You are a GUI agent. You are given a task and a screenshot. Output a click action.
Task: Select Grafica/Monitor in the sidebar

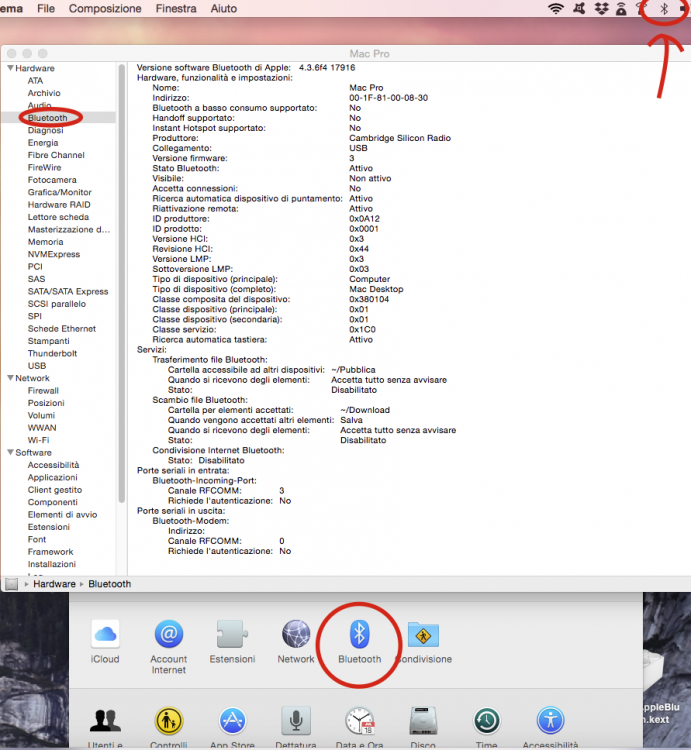tap(60, 192)
